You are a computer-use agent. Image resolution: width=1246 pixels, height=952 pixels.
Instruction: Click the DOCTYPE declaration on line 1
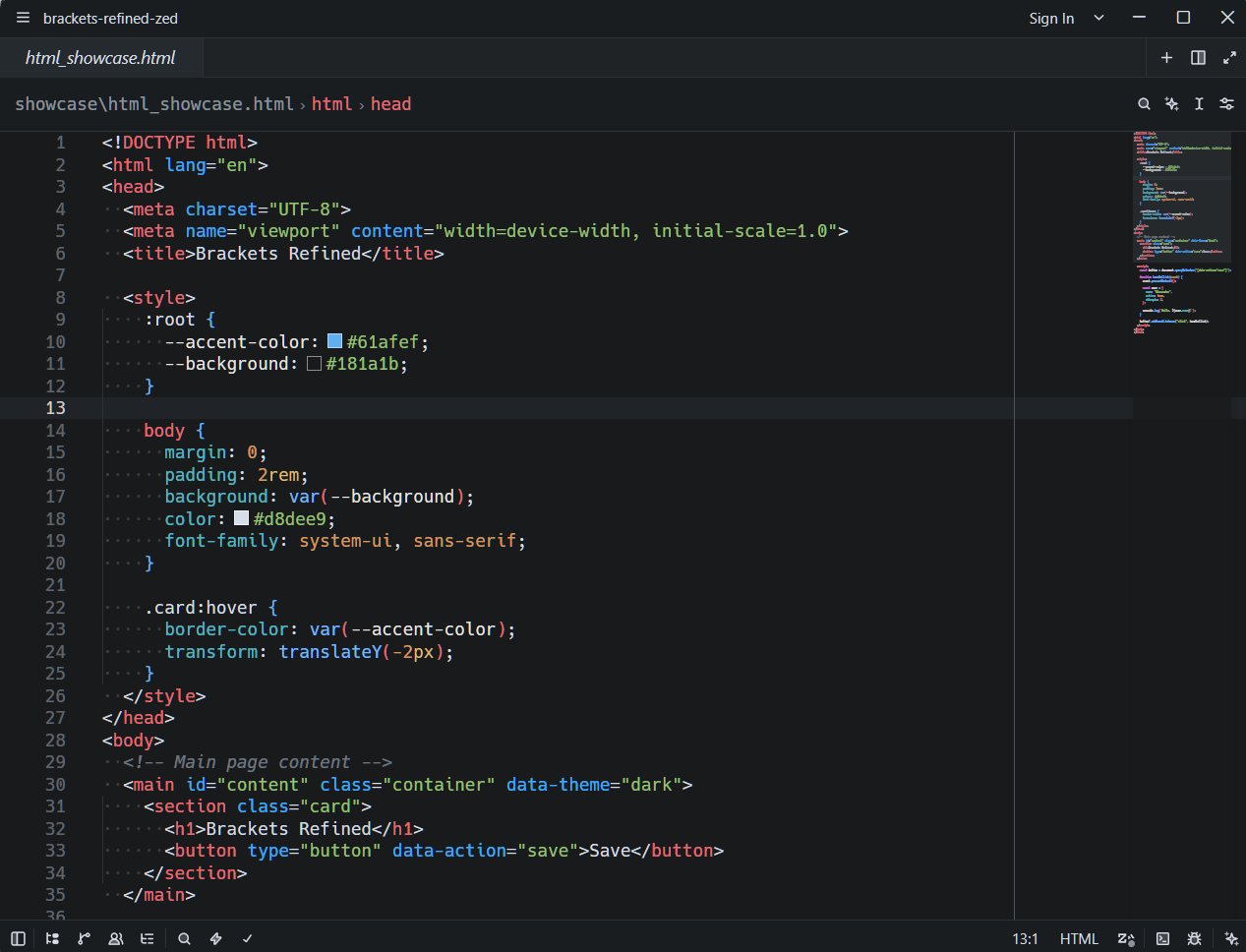[x=180, y=143]
